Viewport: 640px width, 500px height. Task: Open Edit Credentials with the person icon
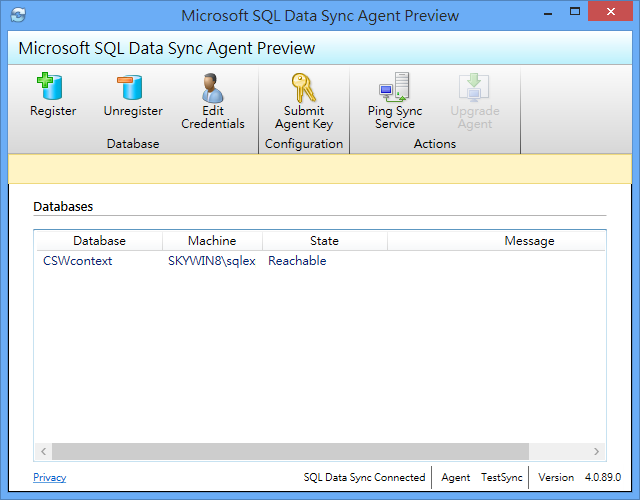tap(213, 87)
